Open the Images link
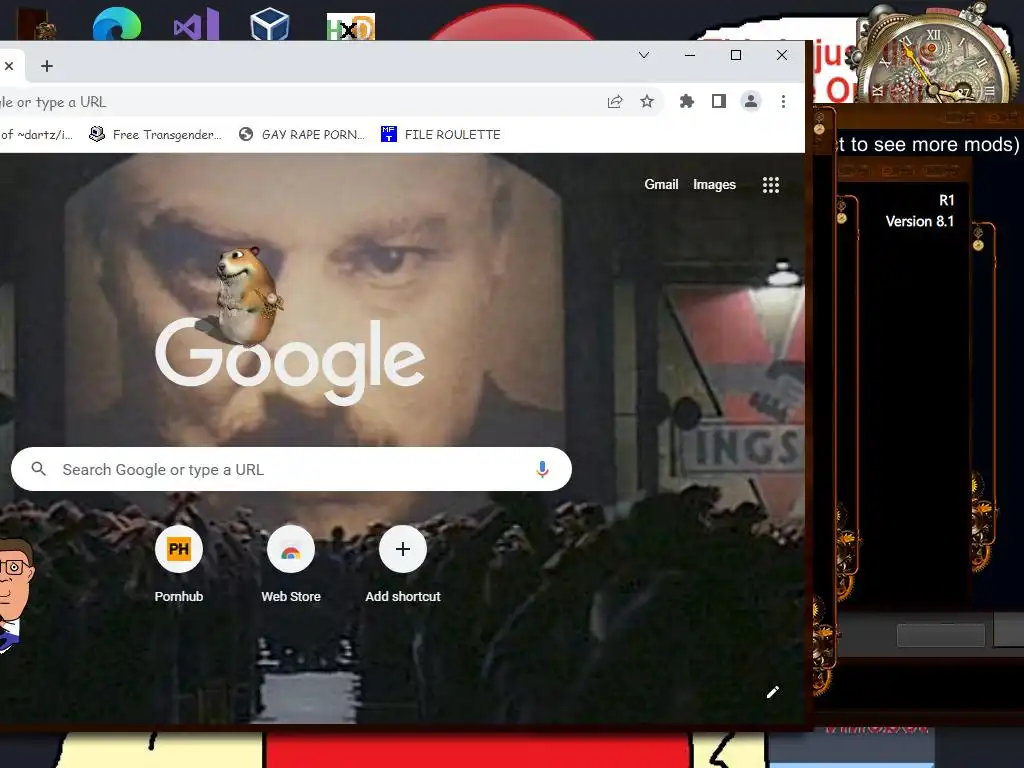 point(714,185)
